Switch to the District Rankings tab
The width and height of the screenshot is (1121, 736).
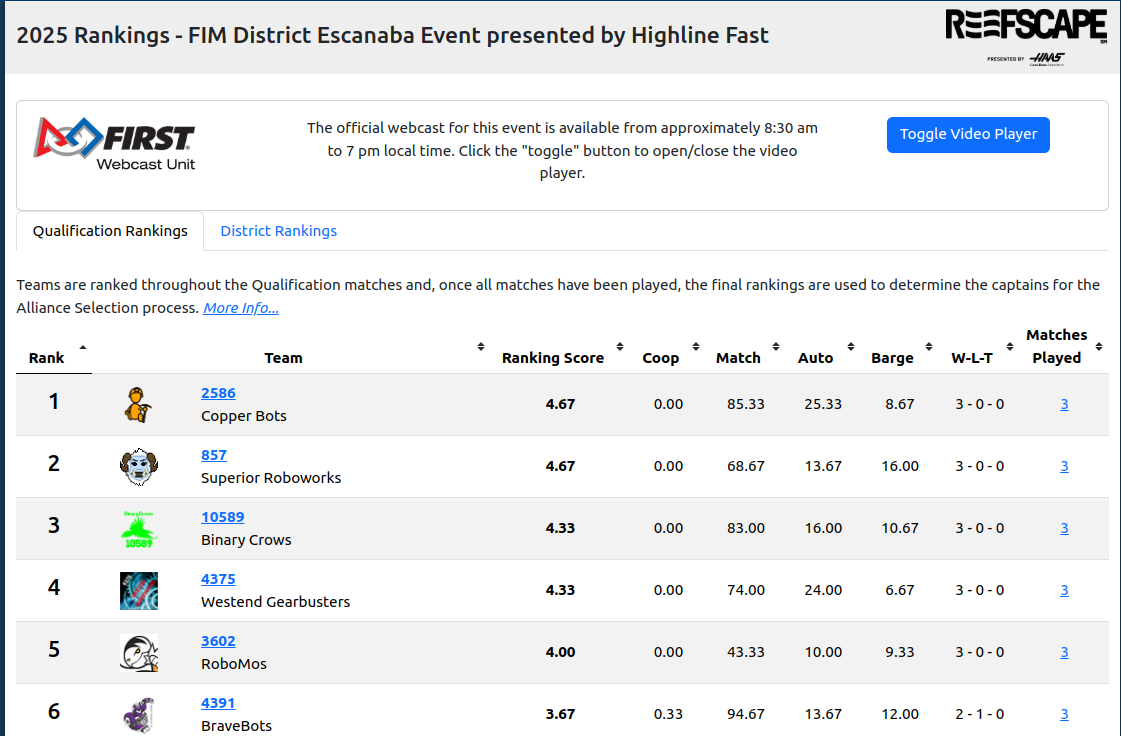coord(278,231)
